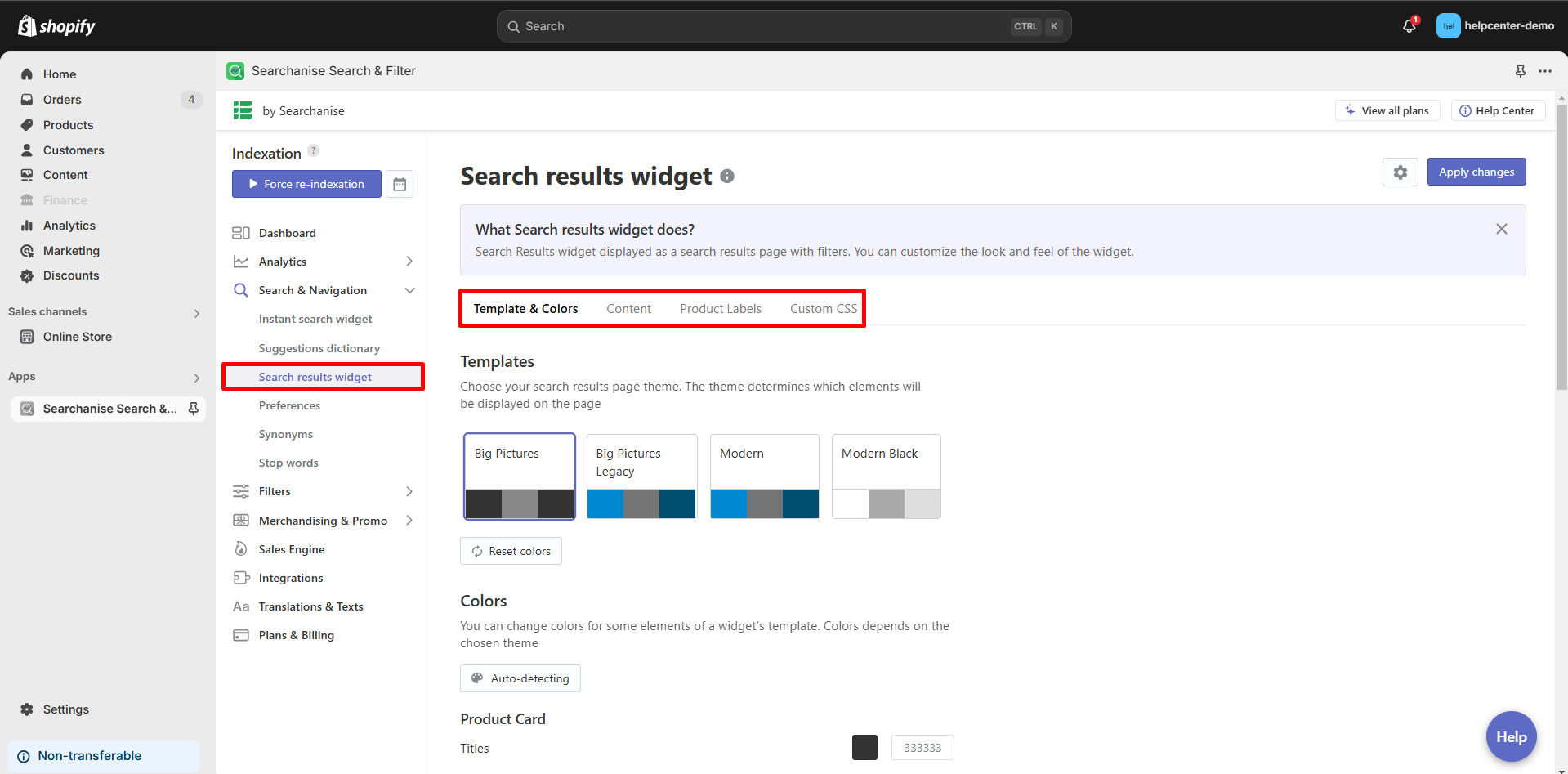Viewport: 1568px width, 774px height.
Task: Open the Titles color swatch under Product Card
Action: pos(864,747)
